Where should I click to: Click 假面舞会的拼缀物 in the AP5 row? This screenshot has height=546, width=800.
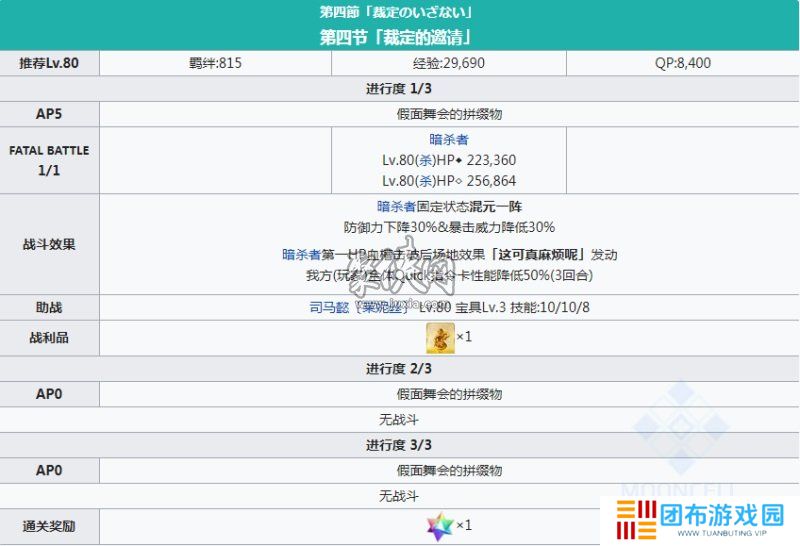pos(449,114)
